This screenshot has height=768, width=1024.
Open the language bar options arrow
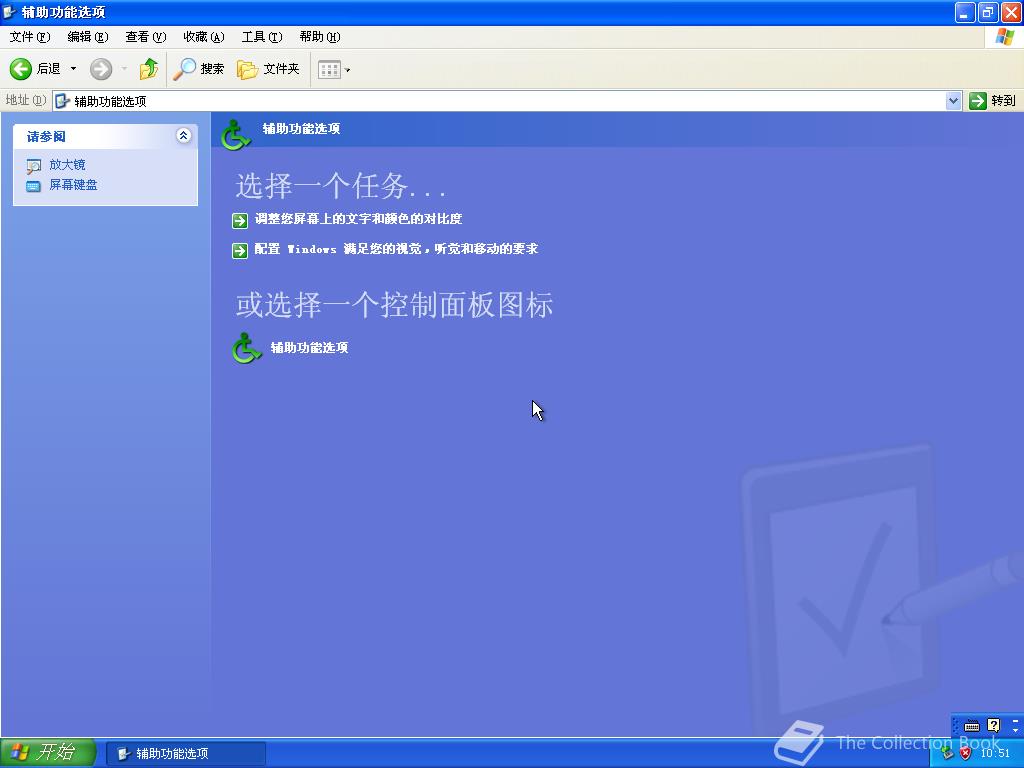[x=1015, y=729]
